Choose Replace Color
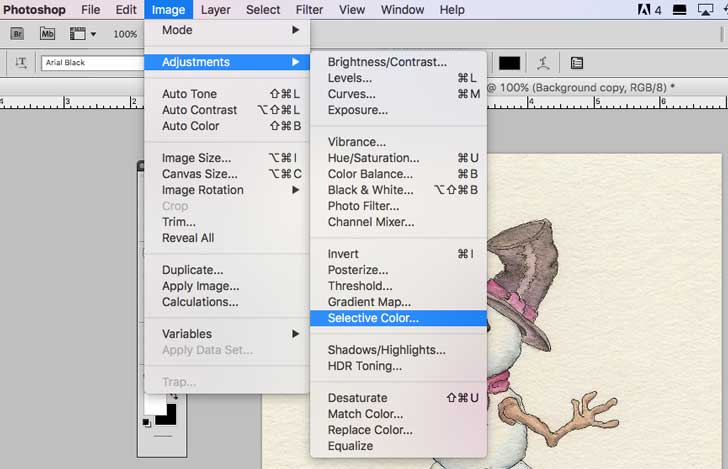This screenshot has height=469, width=728. coord(398,430)
